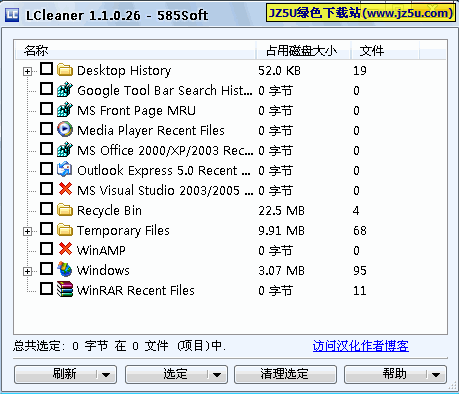The height and width of the screenshot is (394, 459).
Task: Select the Recycle Bin checkbox
Action: point(46,209)
